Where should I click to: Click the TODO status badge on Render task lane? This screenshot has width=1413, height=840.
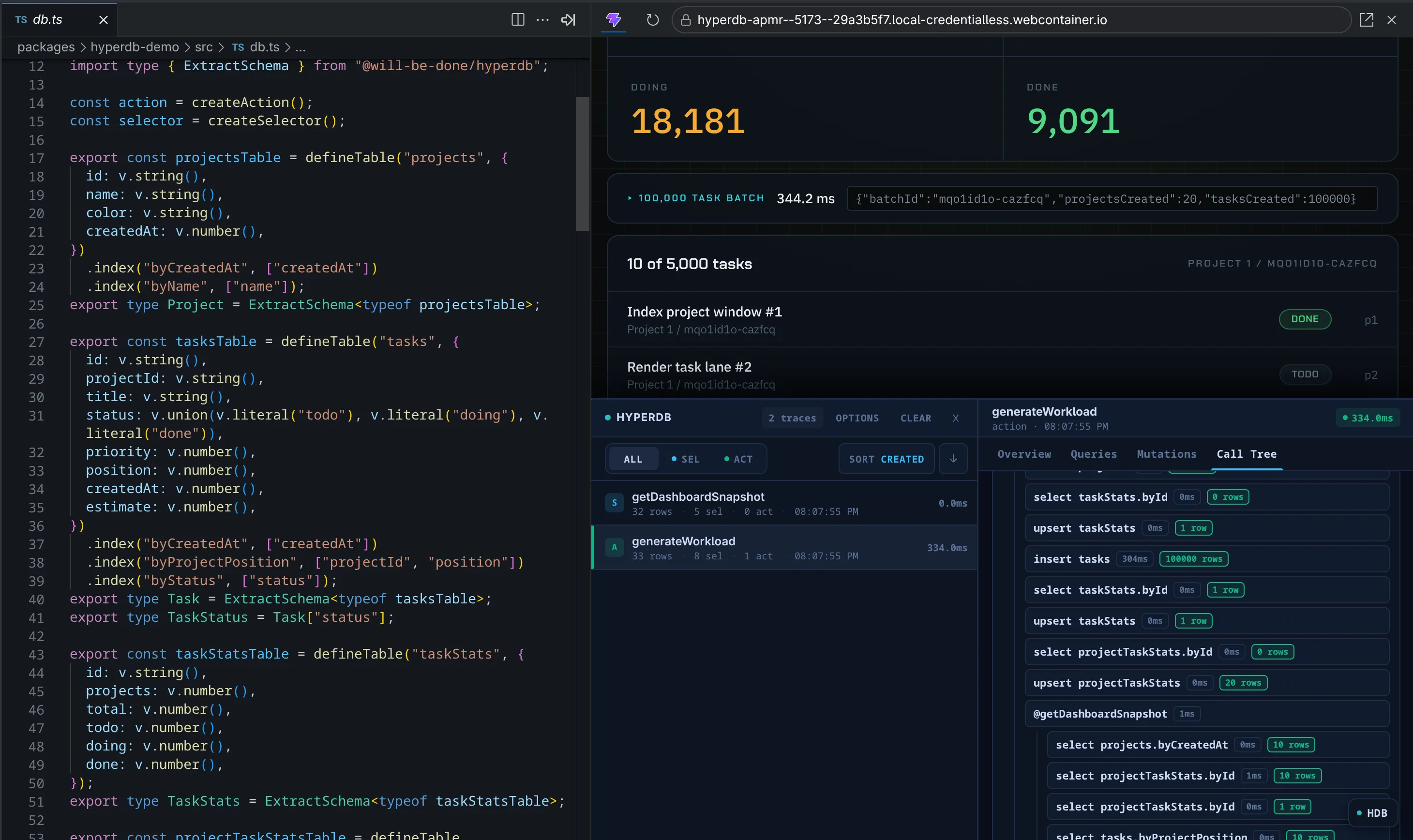(1304, 374)
